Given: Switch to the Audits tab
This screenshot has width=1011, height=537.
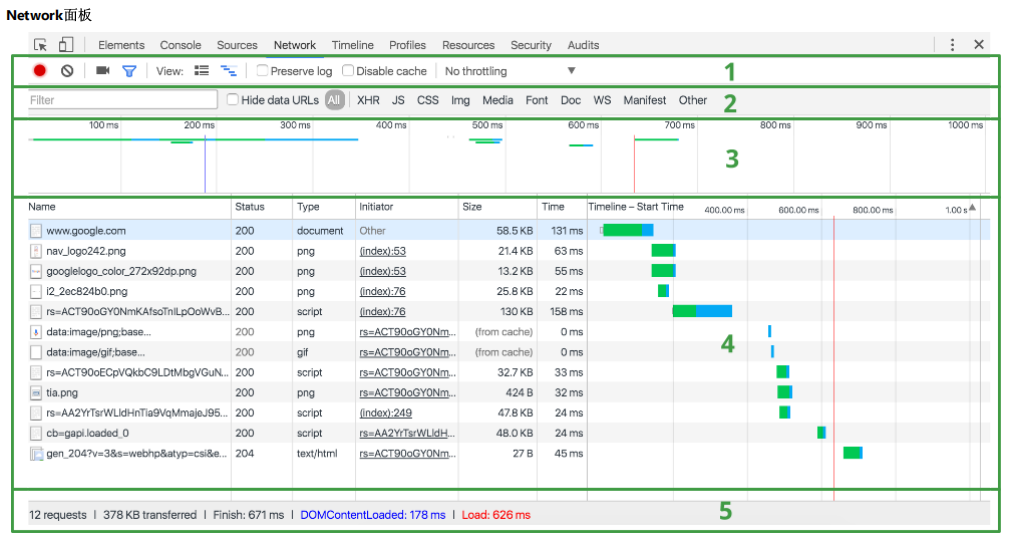Looking at the screenshot, I should click(x=584, y=45).
